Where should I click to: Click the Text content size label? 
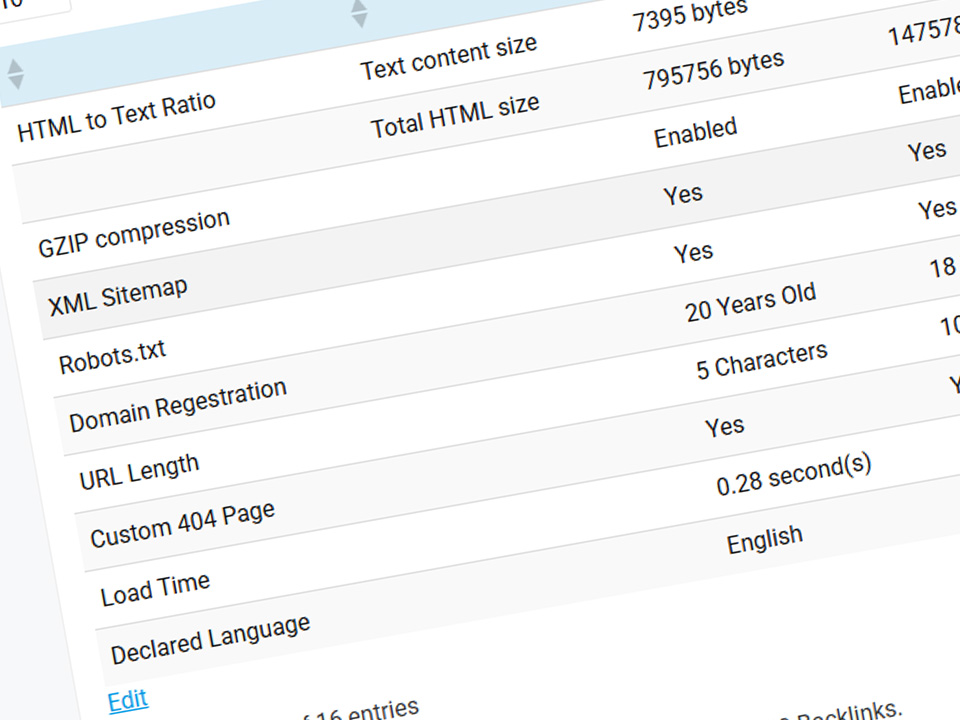[448, 57]
